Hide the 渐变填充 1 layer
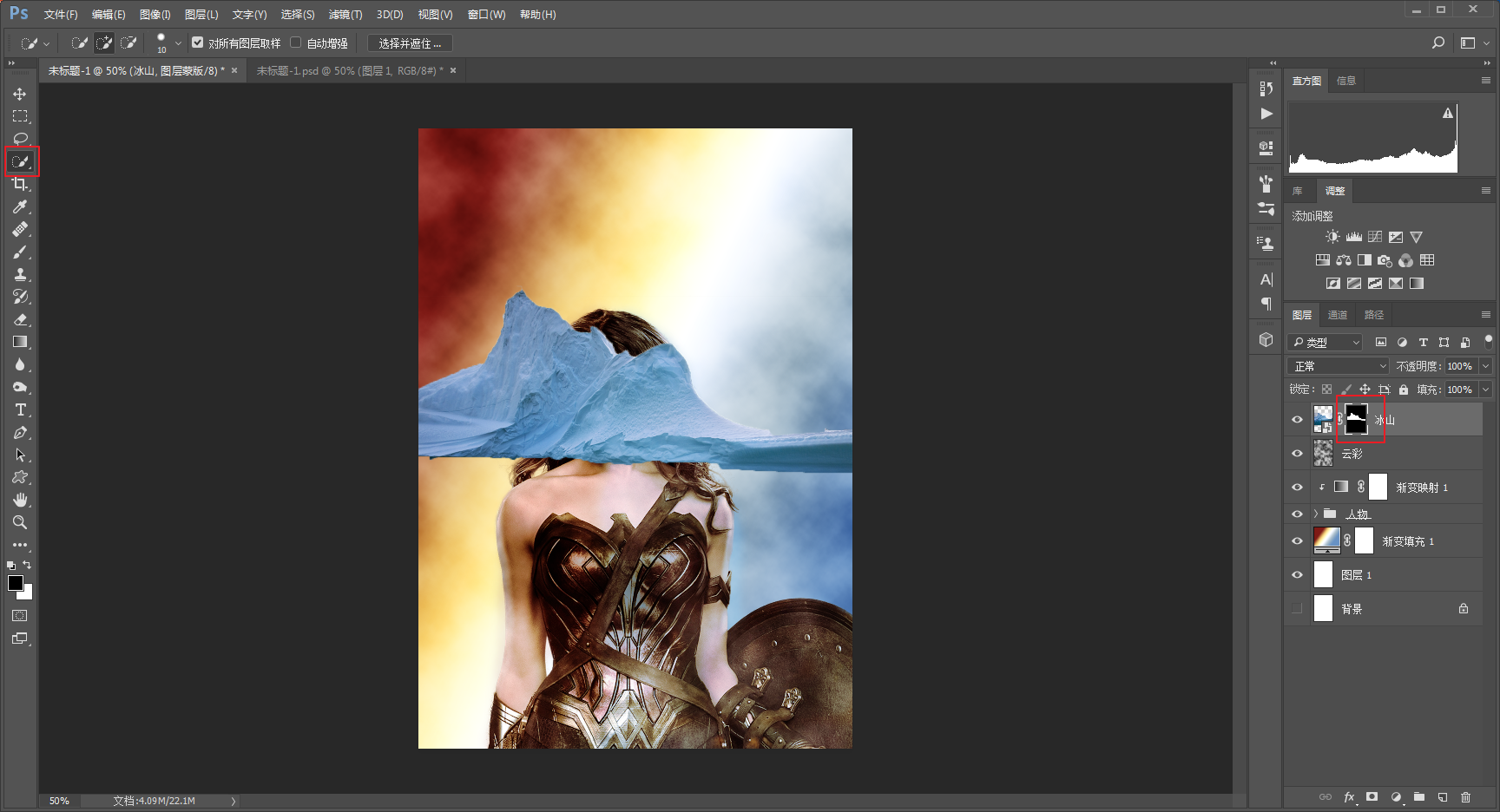Screen dimensions: 1500x812 [x=1298, y=541]
